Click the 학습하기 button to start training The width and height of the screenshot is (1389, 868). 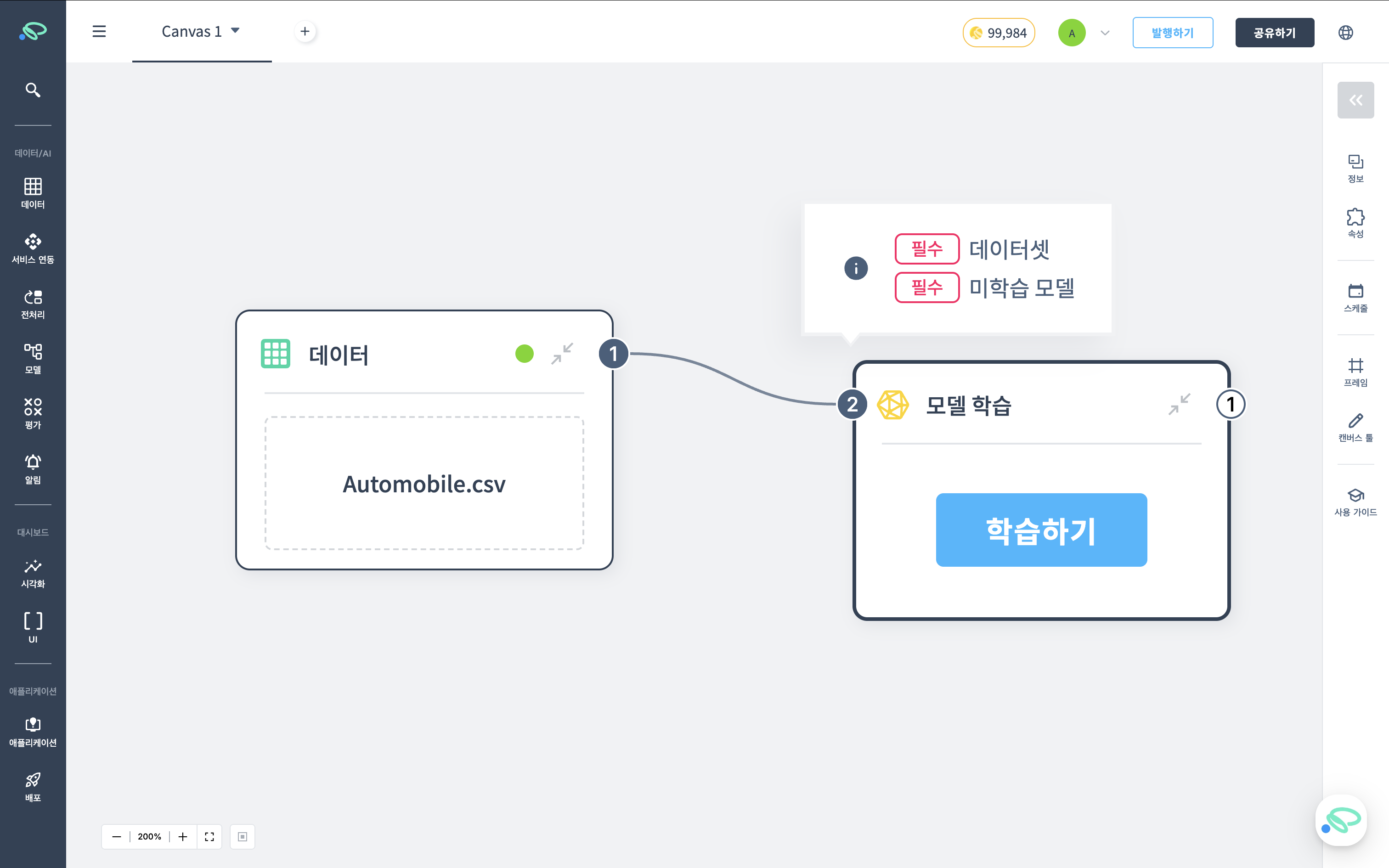click(1041, 529)
